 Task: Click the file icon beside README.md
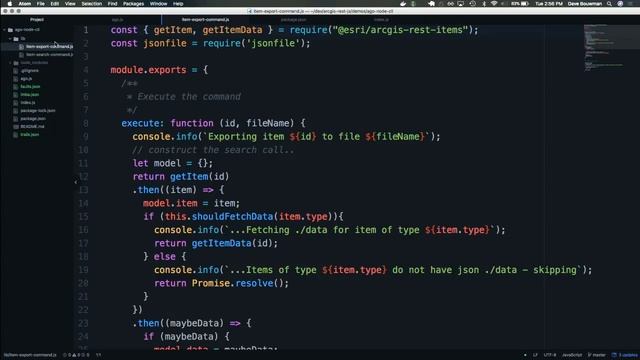[16, 127]
